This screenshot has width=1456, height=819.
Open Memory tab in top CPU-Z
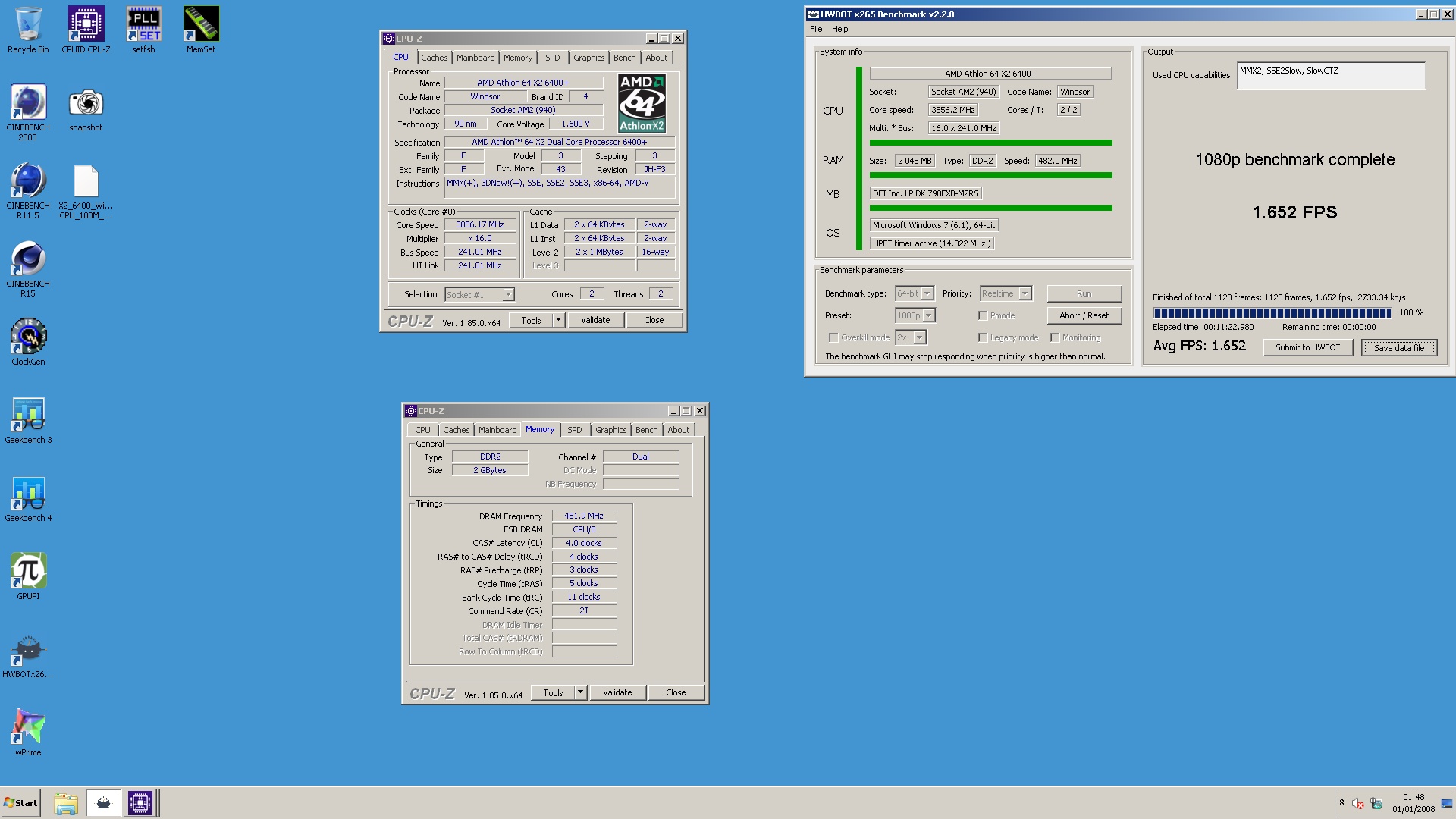pos(518,58)
